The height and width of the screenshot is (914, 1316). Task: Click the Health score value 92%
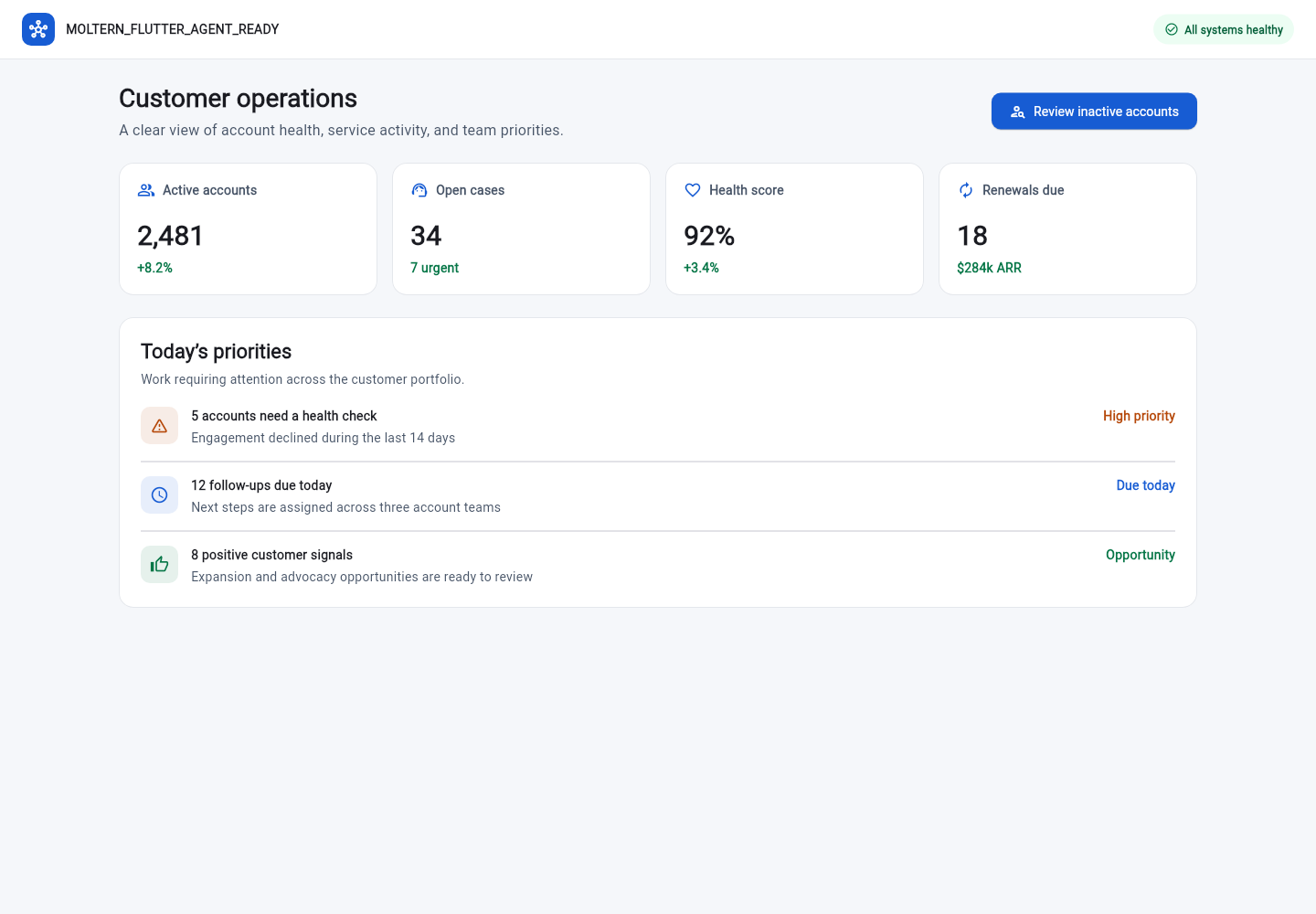point(709,236)
